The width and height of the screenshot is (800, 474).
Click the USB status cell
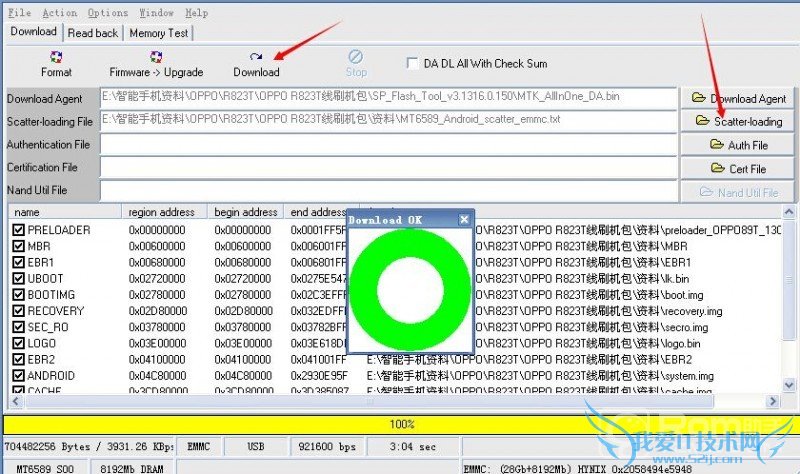pyautogui.click(x=256, y=446)
